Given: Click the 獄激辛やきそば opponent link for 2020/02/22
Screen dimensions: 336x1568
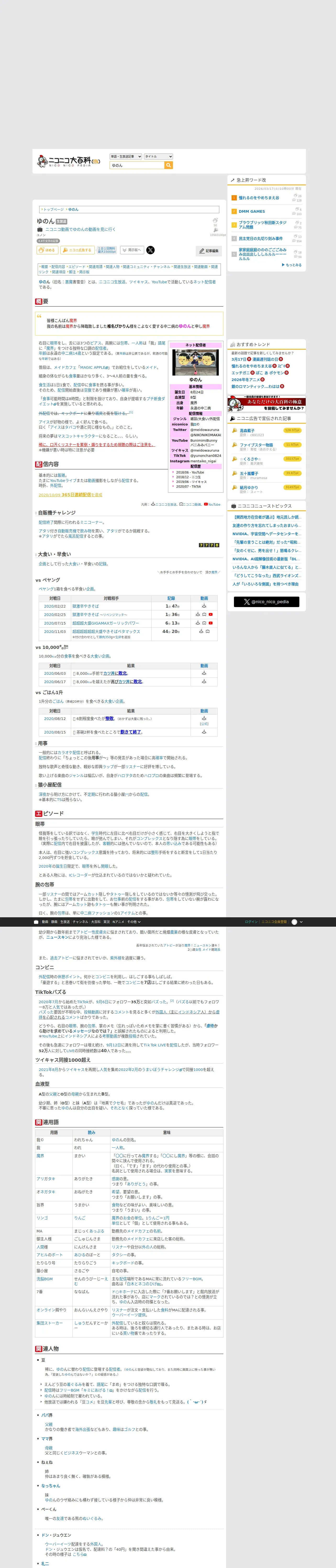Looking at the screenshot, I should (x=85, y=606).
